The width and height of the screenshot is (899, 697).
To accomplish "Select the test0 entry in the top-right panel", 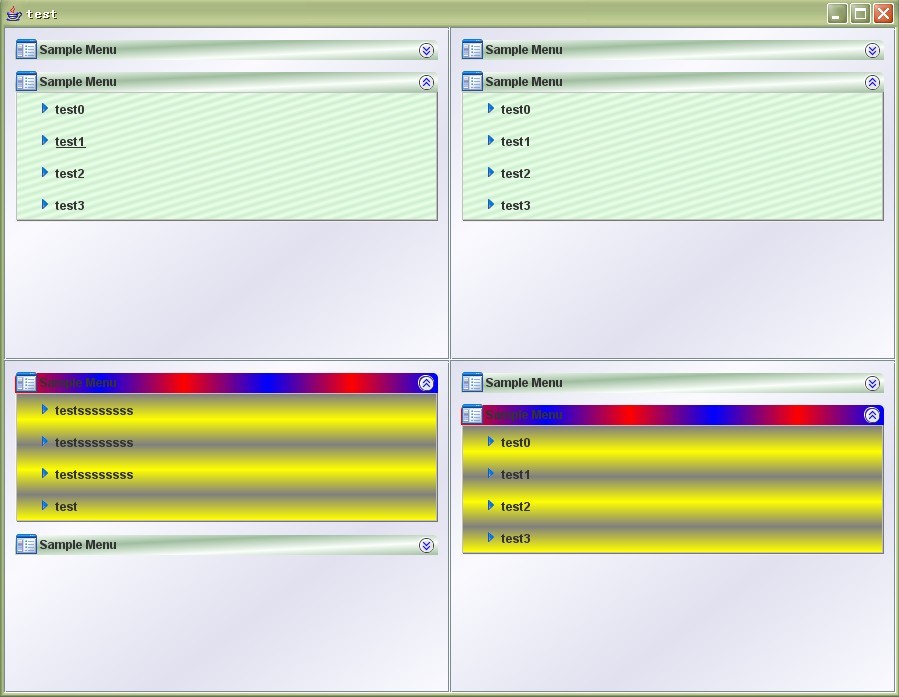I will tap(514, 109).
